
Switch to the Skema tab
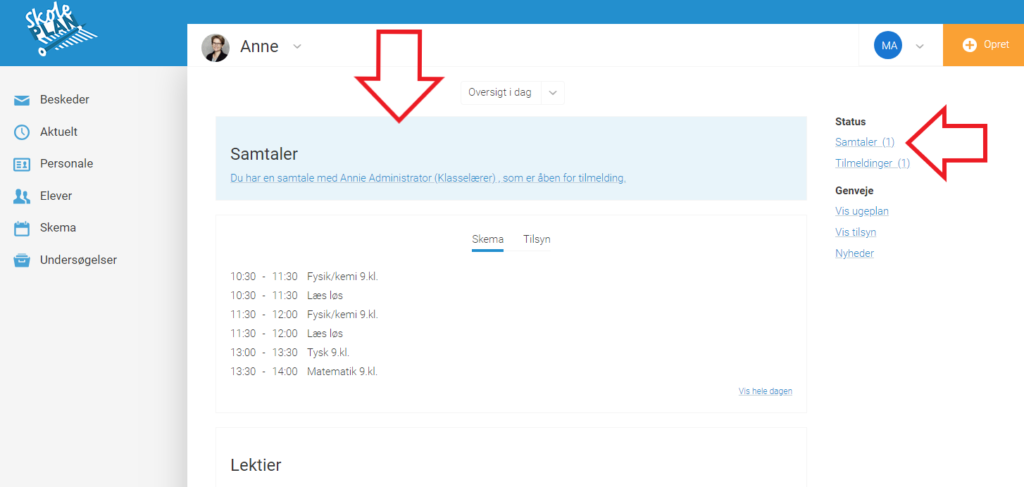tap(488, 240)
